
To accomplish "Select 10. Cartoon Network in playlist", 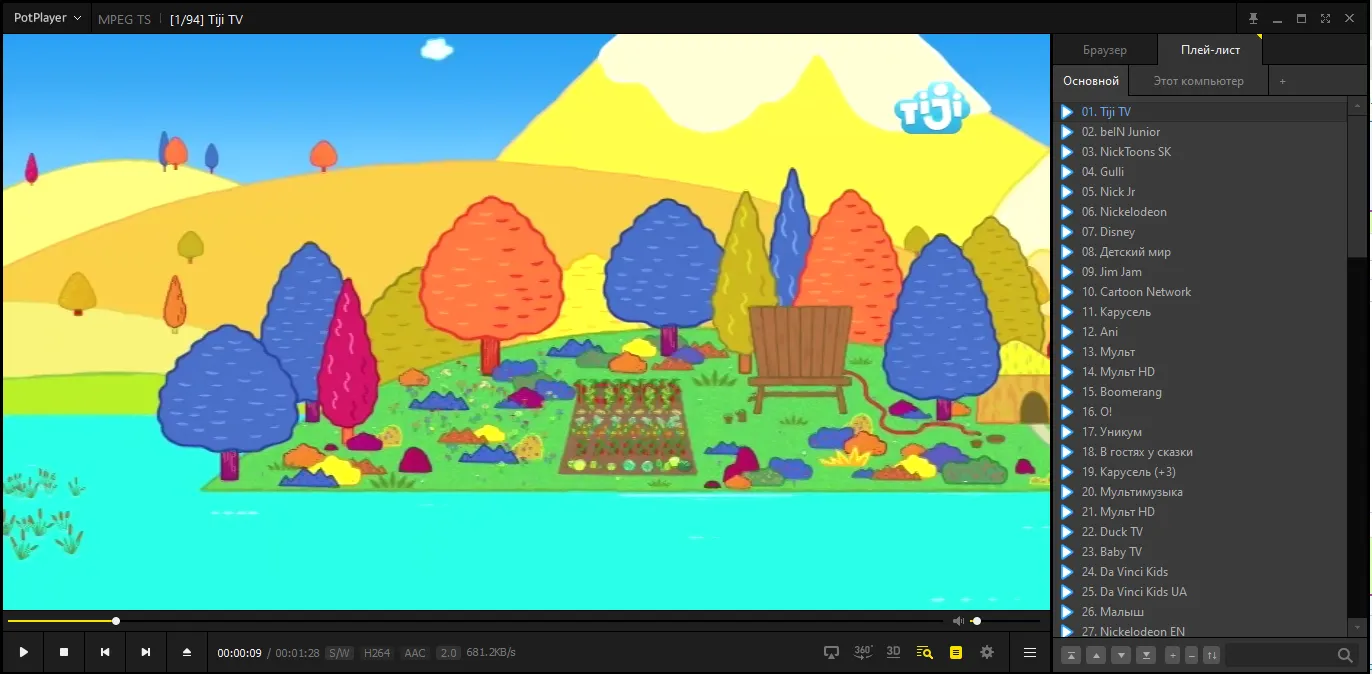I will coord(1203,292).
